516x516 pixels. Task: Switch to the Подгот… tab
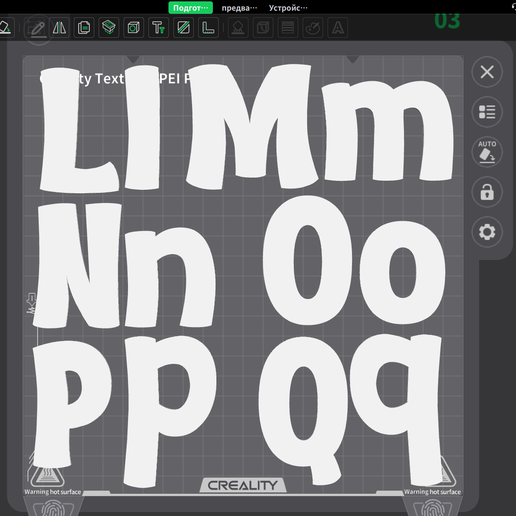(x=191, y=8)
